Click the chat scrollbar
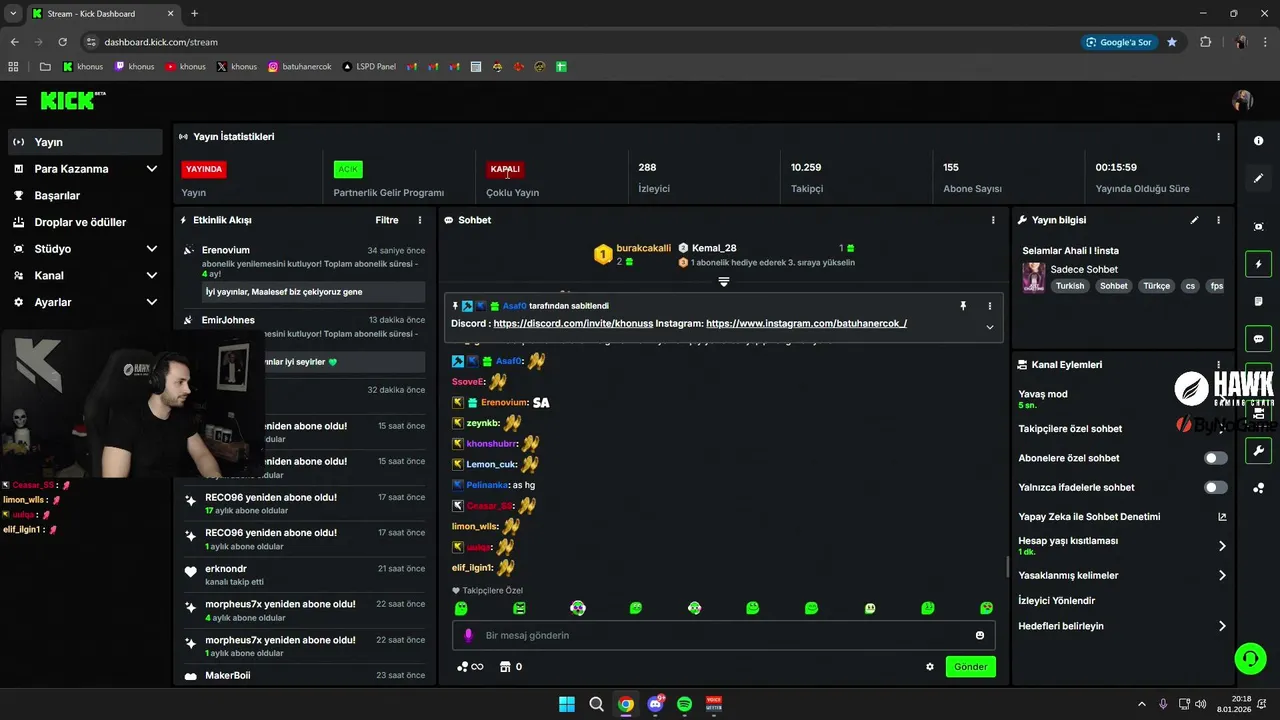 1007,567
